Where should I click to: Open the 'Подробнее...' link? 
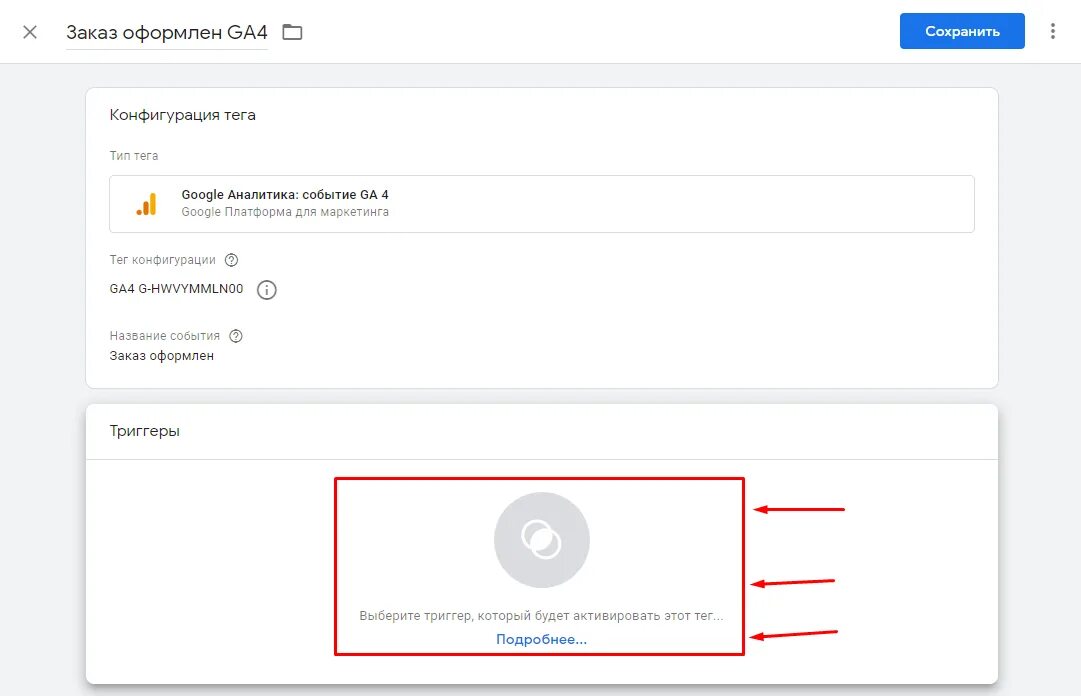click(541, 639)
